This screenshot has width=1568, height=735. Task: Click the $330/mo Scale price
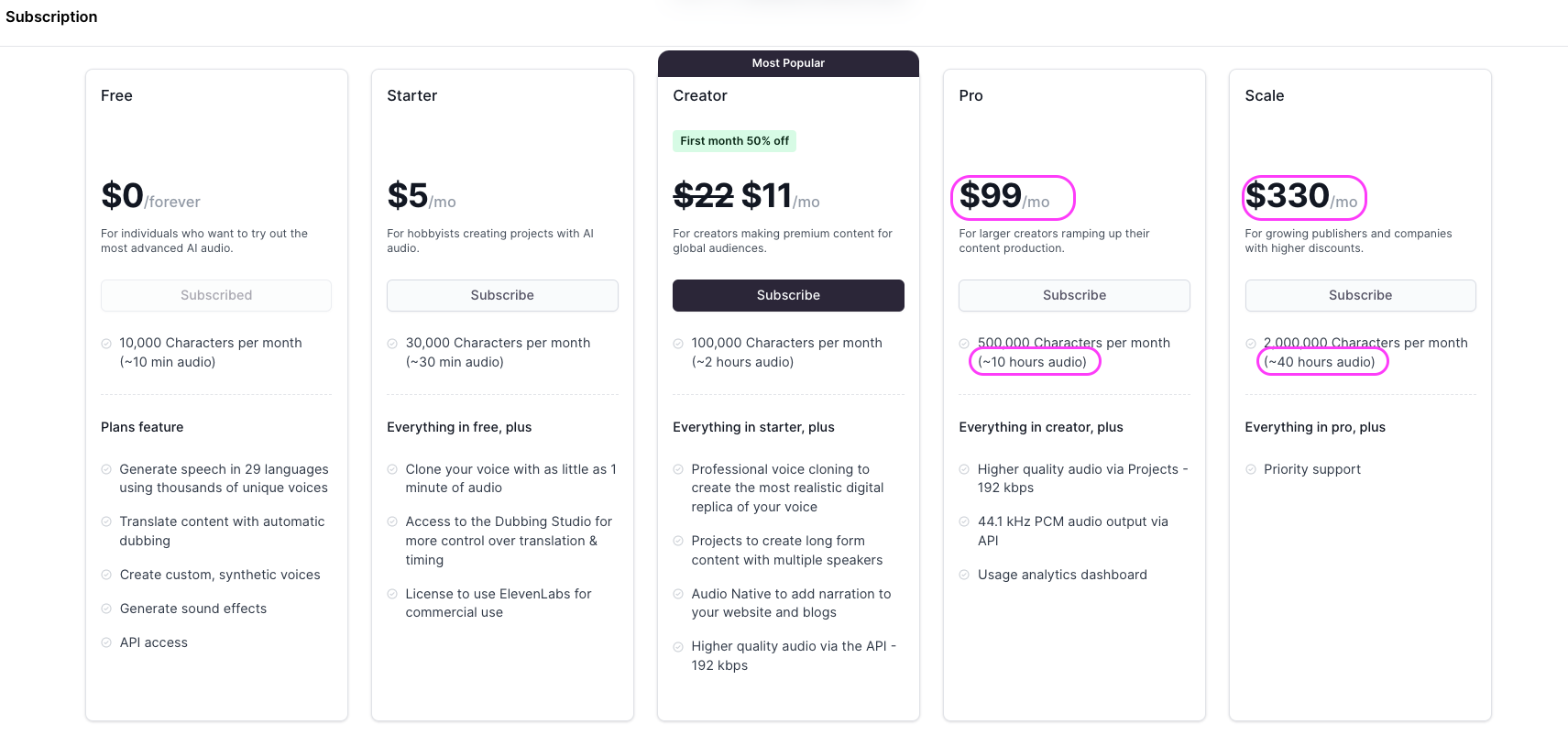(x=1301, y=196)
